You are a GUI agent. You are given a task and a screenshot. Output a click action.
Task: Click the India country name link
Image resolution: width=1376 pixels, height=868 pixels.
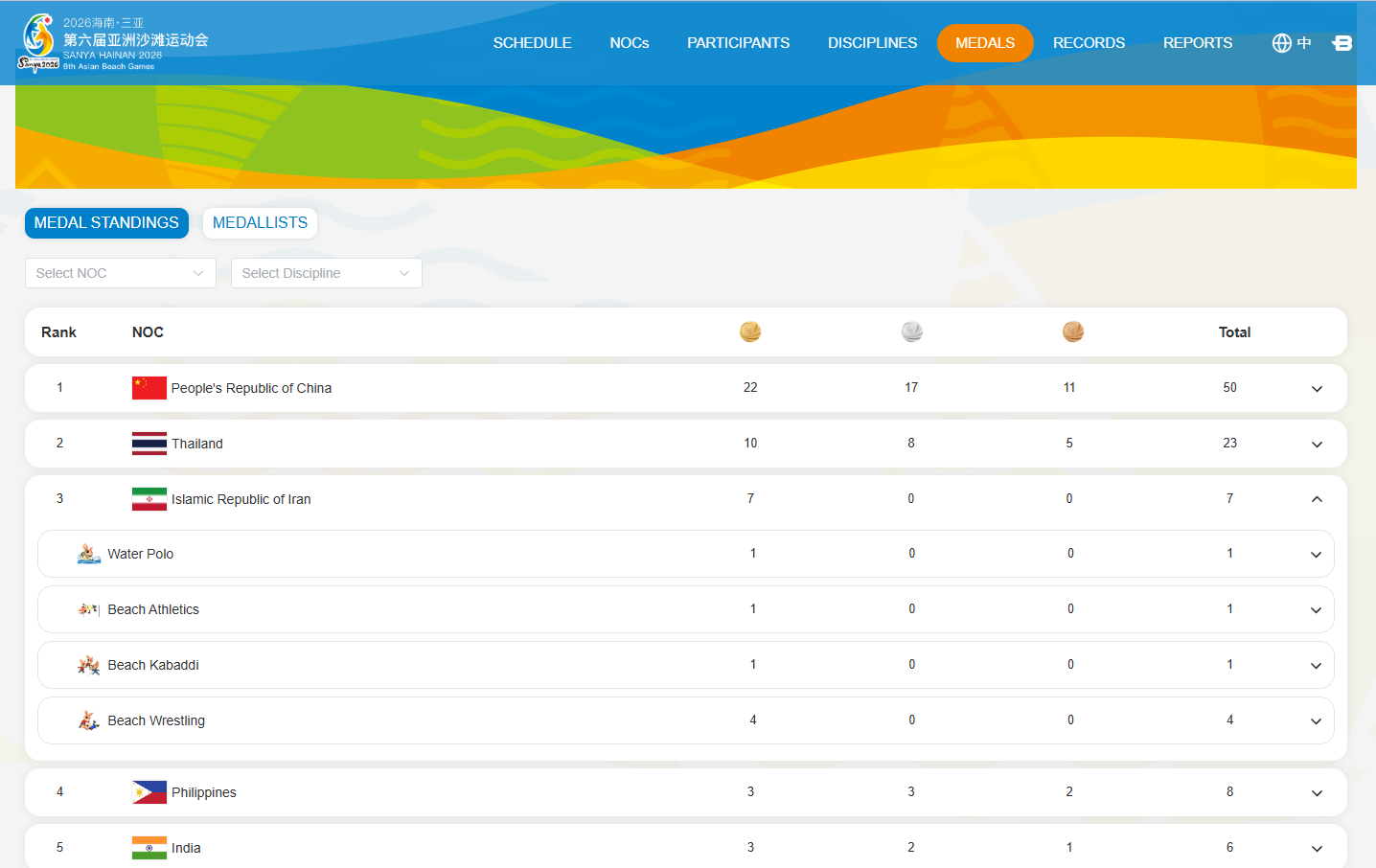pos(186,848)
